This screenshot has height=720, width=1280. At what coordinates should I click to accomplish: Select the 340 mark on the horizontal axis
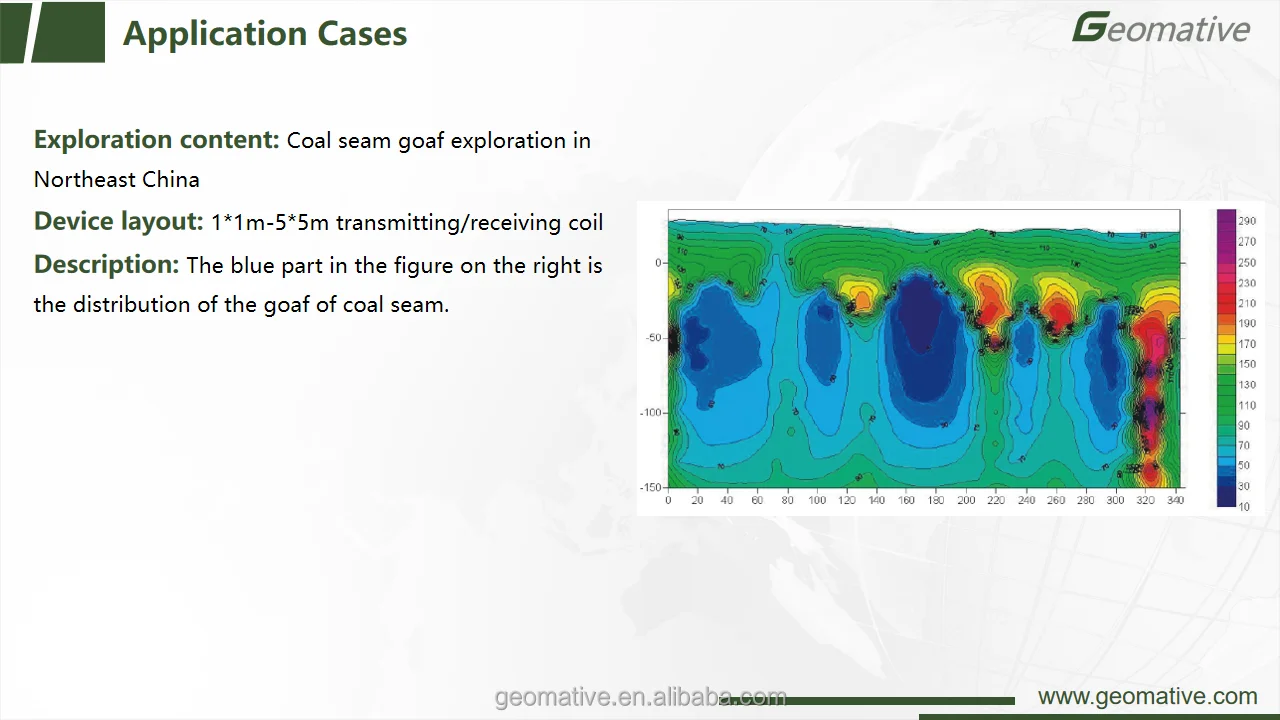tap(1175, 500)
